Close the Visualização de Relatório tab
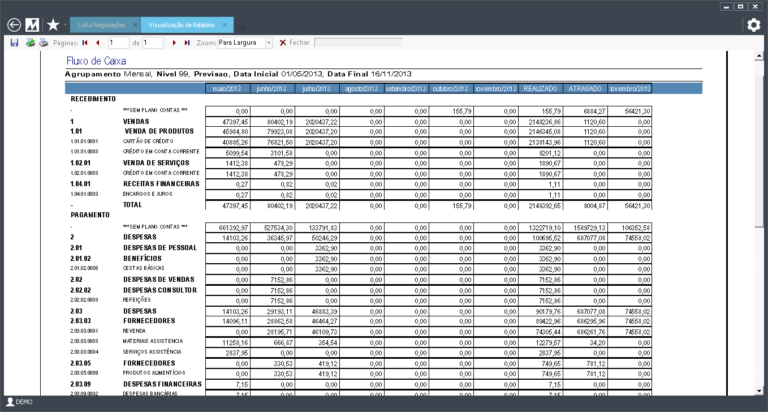The height and width of the screenshot is (412, 768). (x=225, y=25)
